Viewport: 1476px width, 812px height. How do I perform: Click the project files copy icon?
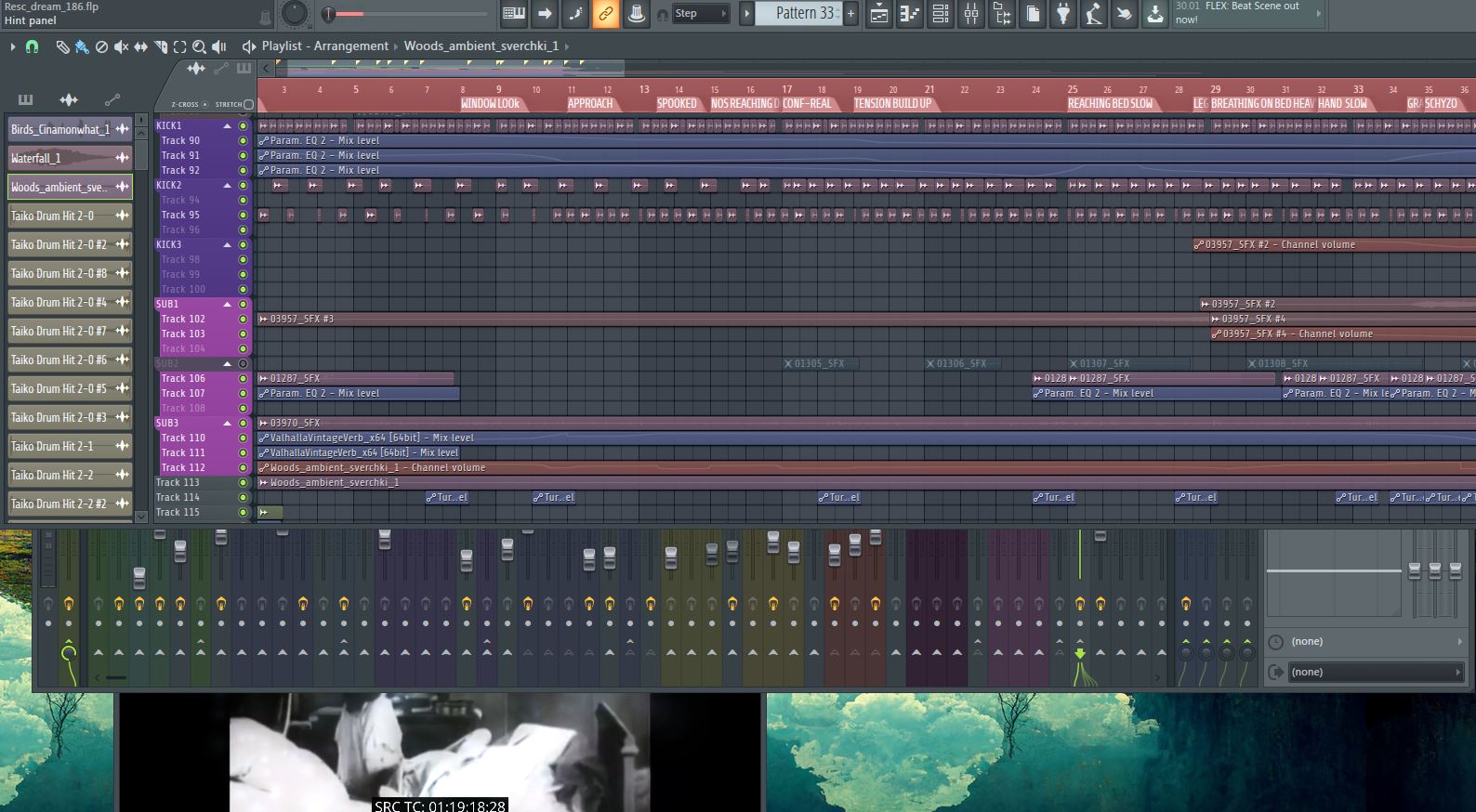[1033, 13]
